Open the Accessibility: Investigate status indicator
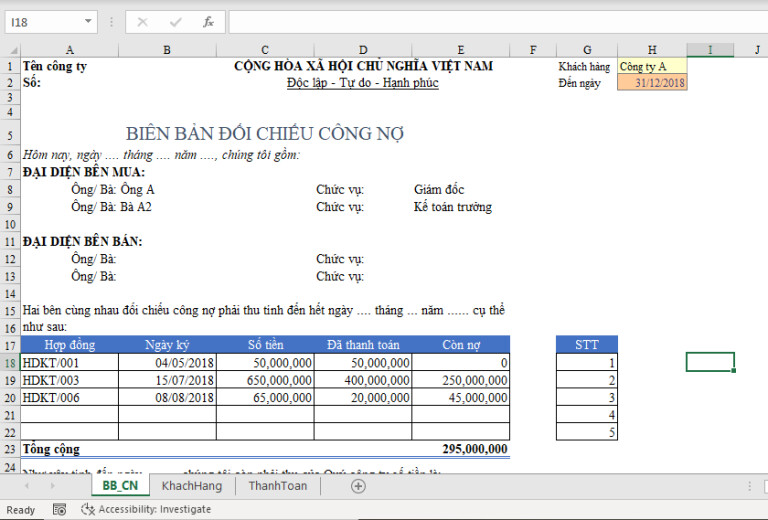768x520 pixels. pyautogui.click(x=146, y=509)
